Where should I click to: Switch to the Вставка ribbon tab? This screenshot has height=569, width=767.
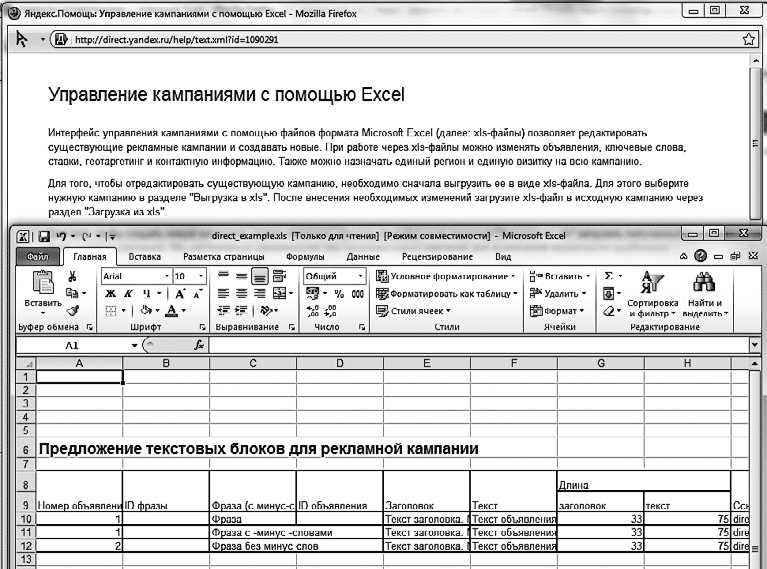coord(144,257)
